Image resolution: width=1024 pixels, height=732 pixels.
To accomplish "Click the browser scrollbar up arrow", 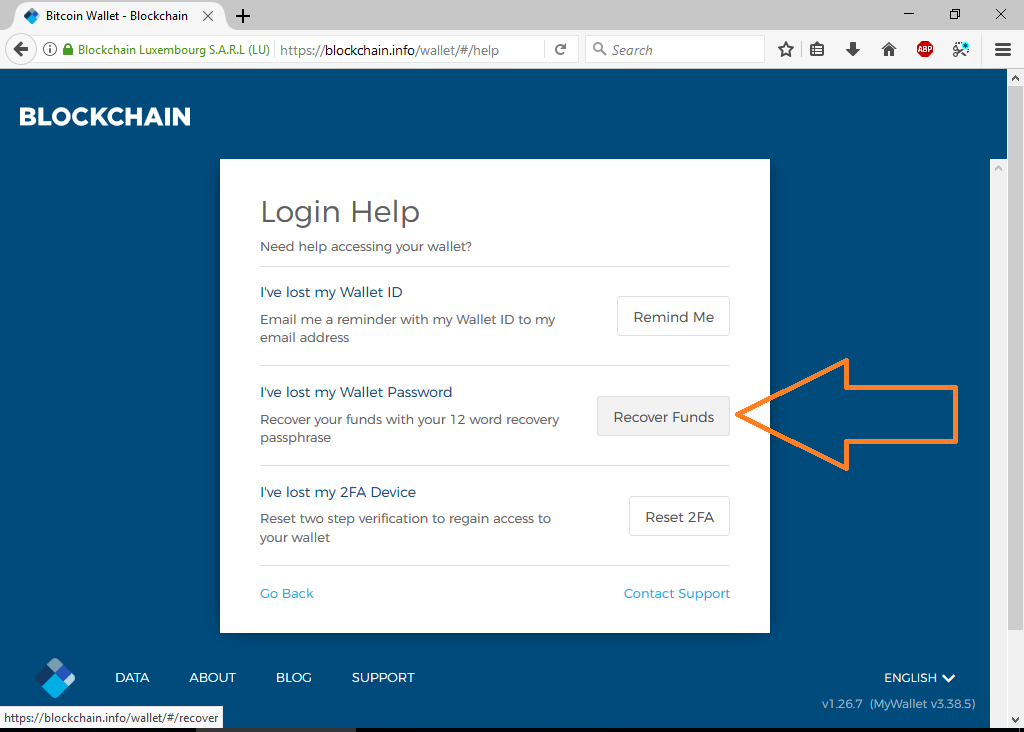I will 1015,78.
